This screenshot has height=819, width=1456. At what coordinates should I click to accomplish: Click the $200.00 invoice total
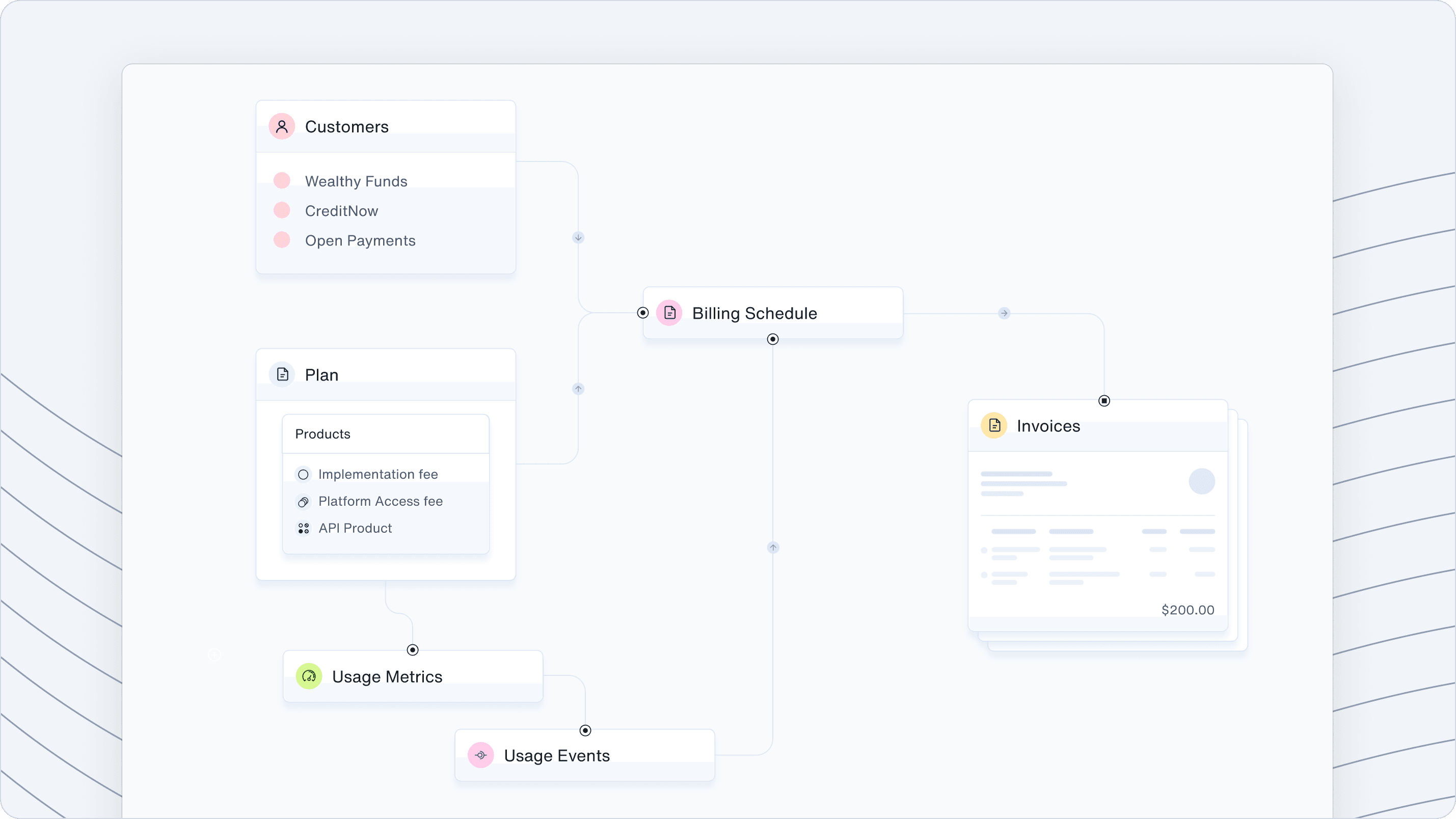coord(1188,610)
